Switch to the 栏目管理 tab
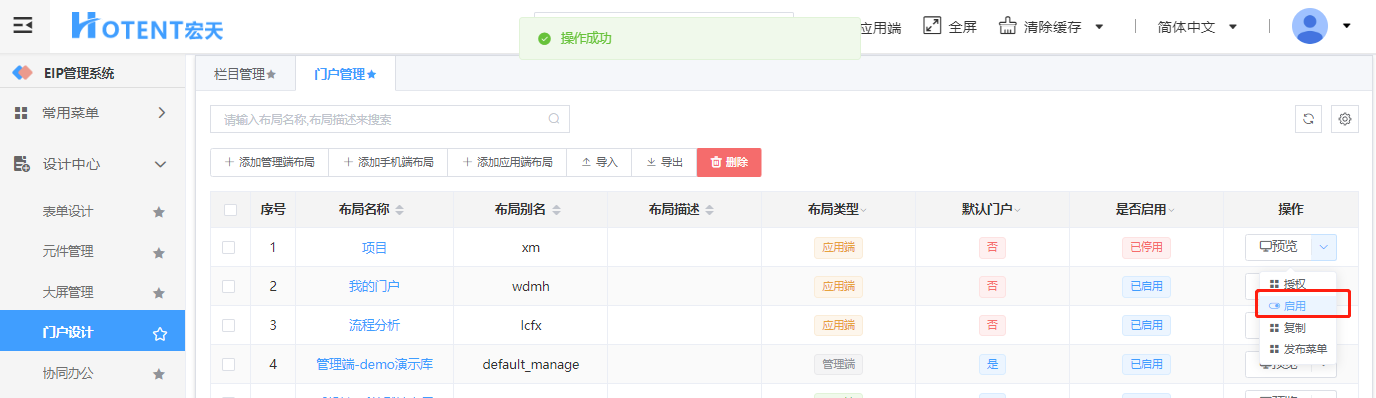Screen dimensions: 1376x398 point(245,74)
